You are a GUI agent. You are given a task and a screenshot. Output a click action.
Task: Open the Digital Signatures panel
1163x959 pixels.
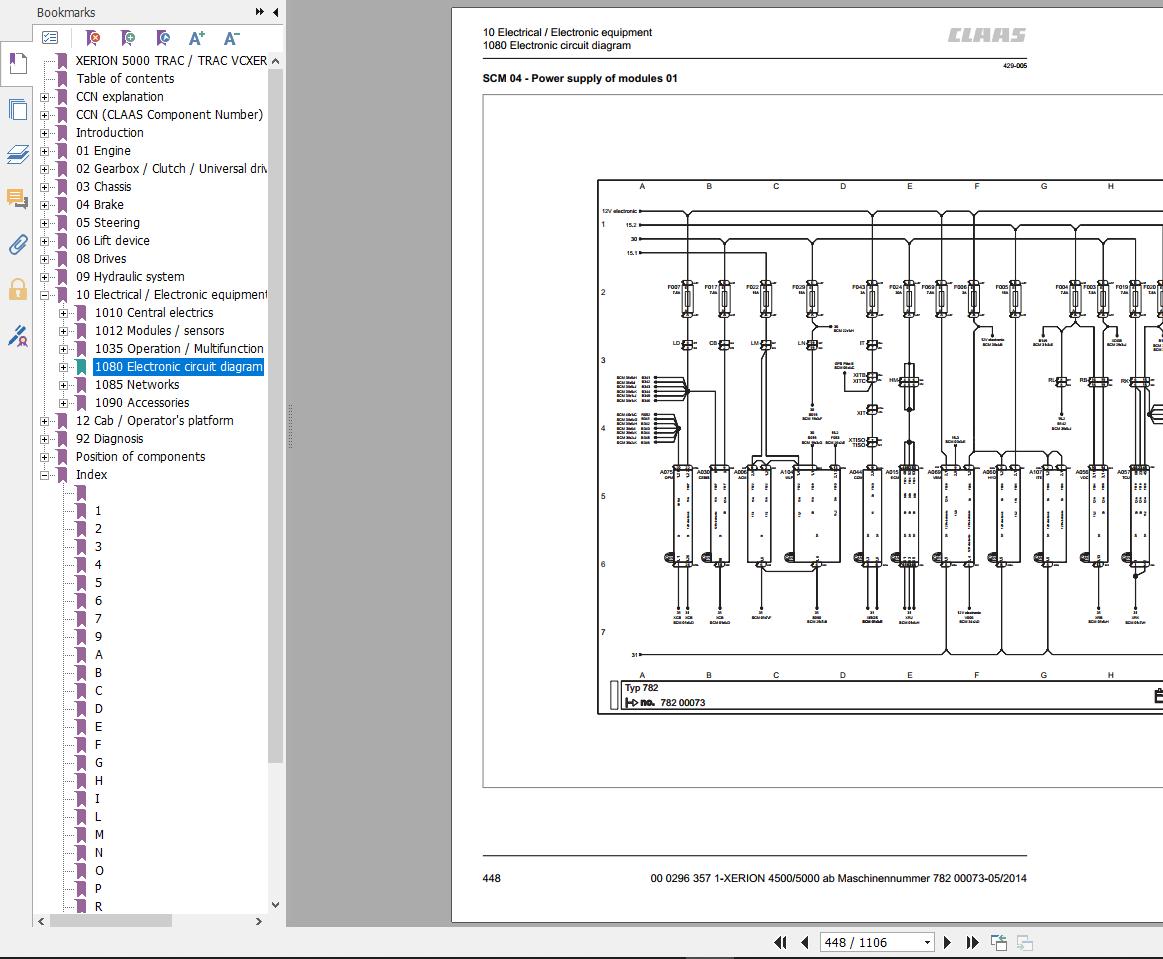coord(17,336)
